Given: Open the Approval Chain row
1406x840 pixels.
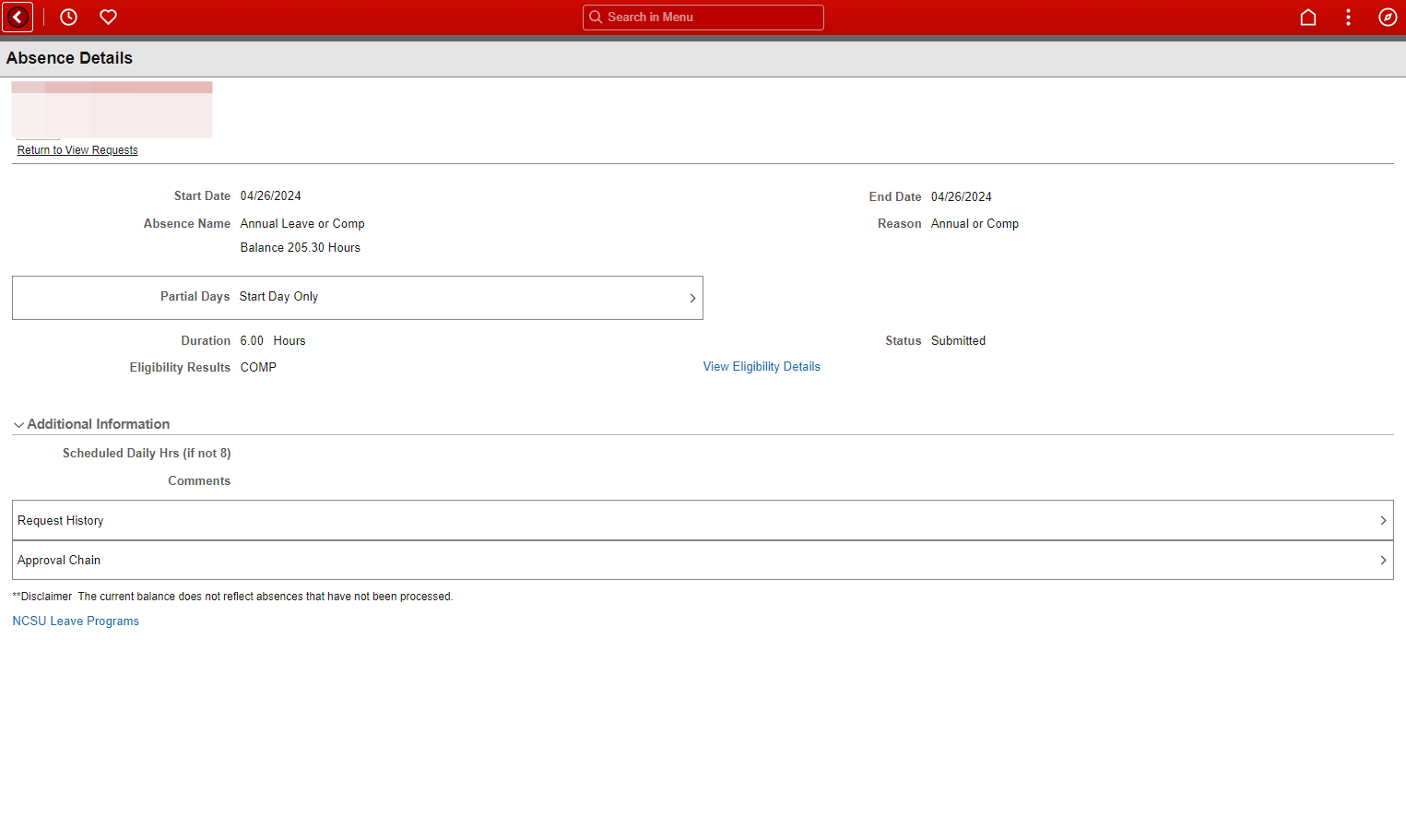Looking at the screenshot, I should (x=703, y=560).
